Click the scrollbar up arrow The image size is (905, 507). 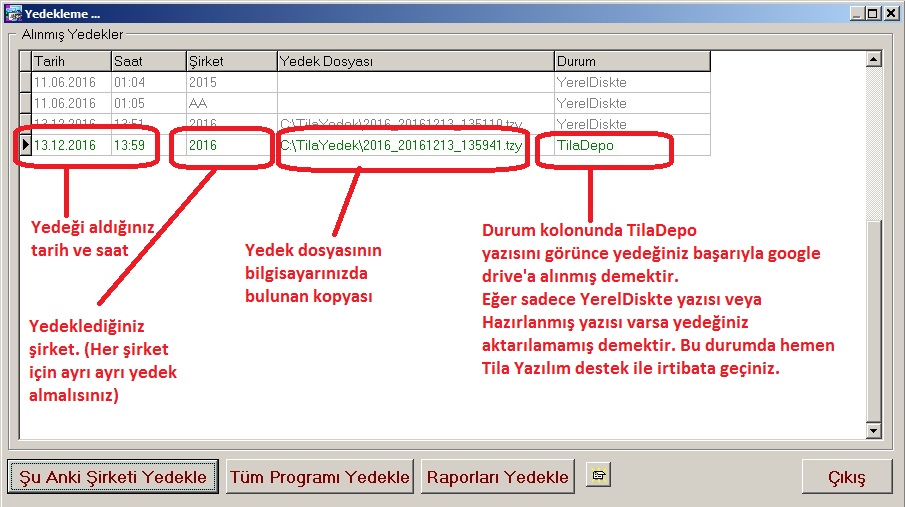(x=874, y=59)
